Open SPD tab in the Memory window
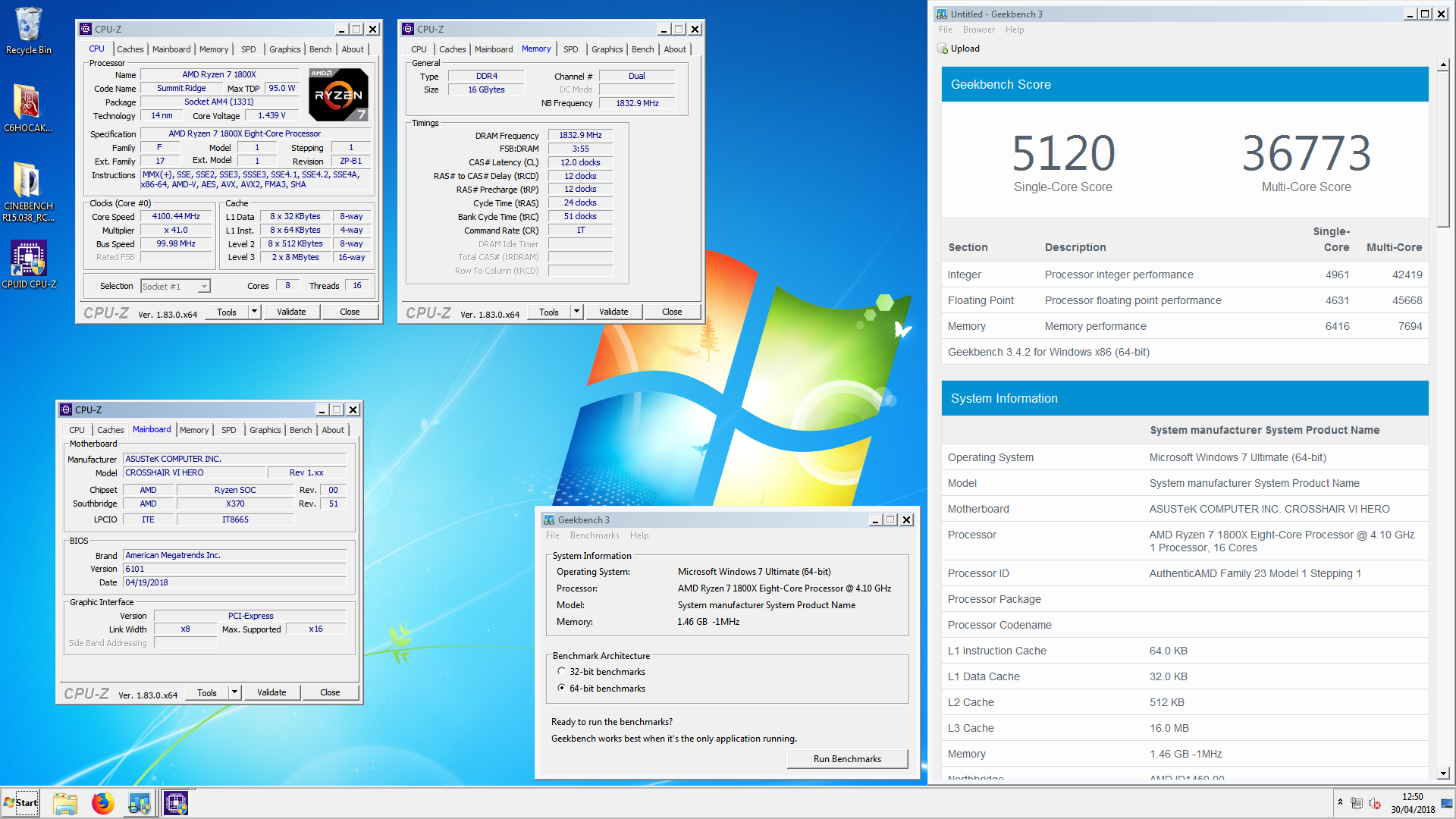 pos(571,49)
